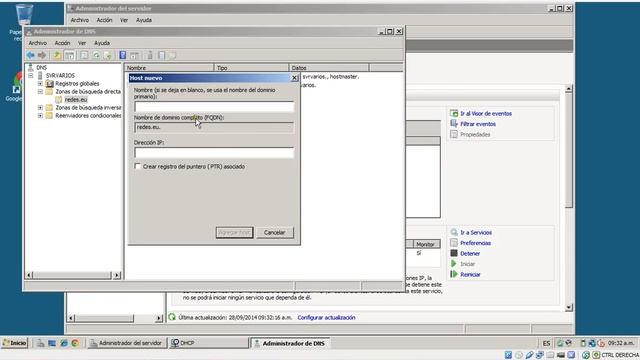Click the Ir al Visor de eventos link
The height and width of the screenshot is (360, 640).
[x=486, y=113]
